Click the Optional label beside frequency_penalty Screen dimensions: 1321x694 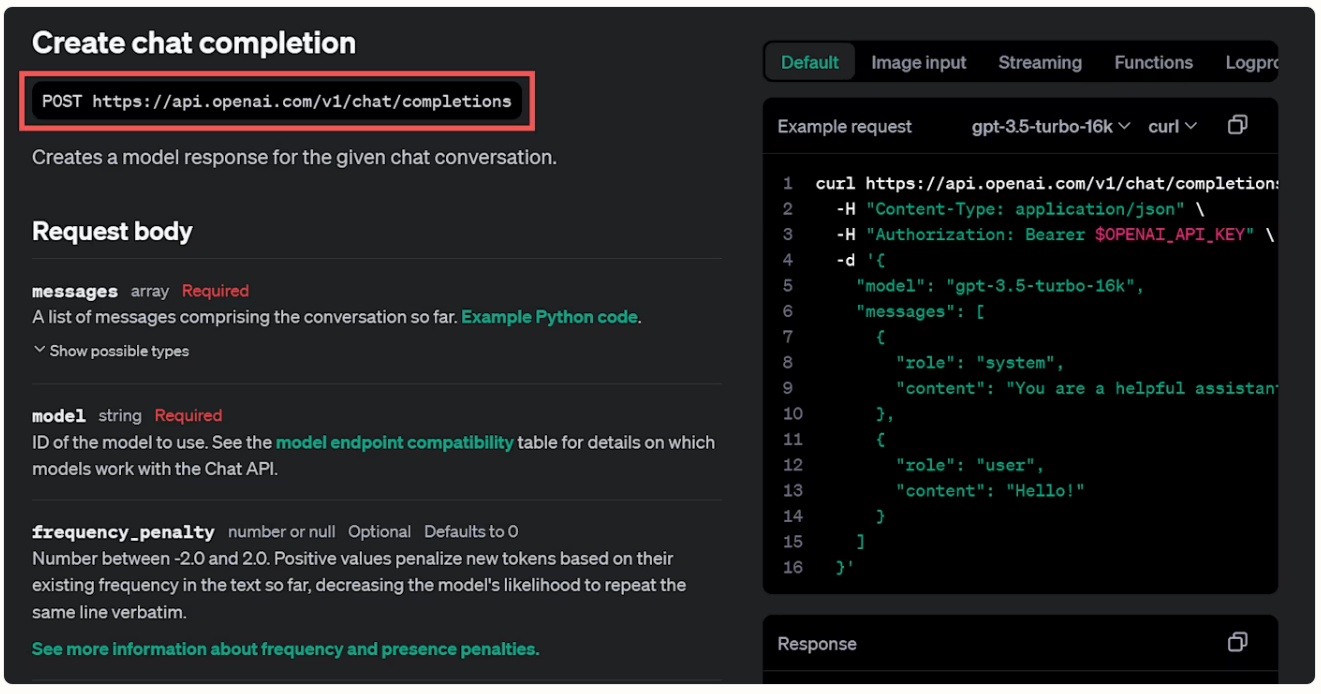coord(379,532)
